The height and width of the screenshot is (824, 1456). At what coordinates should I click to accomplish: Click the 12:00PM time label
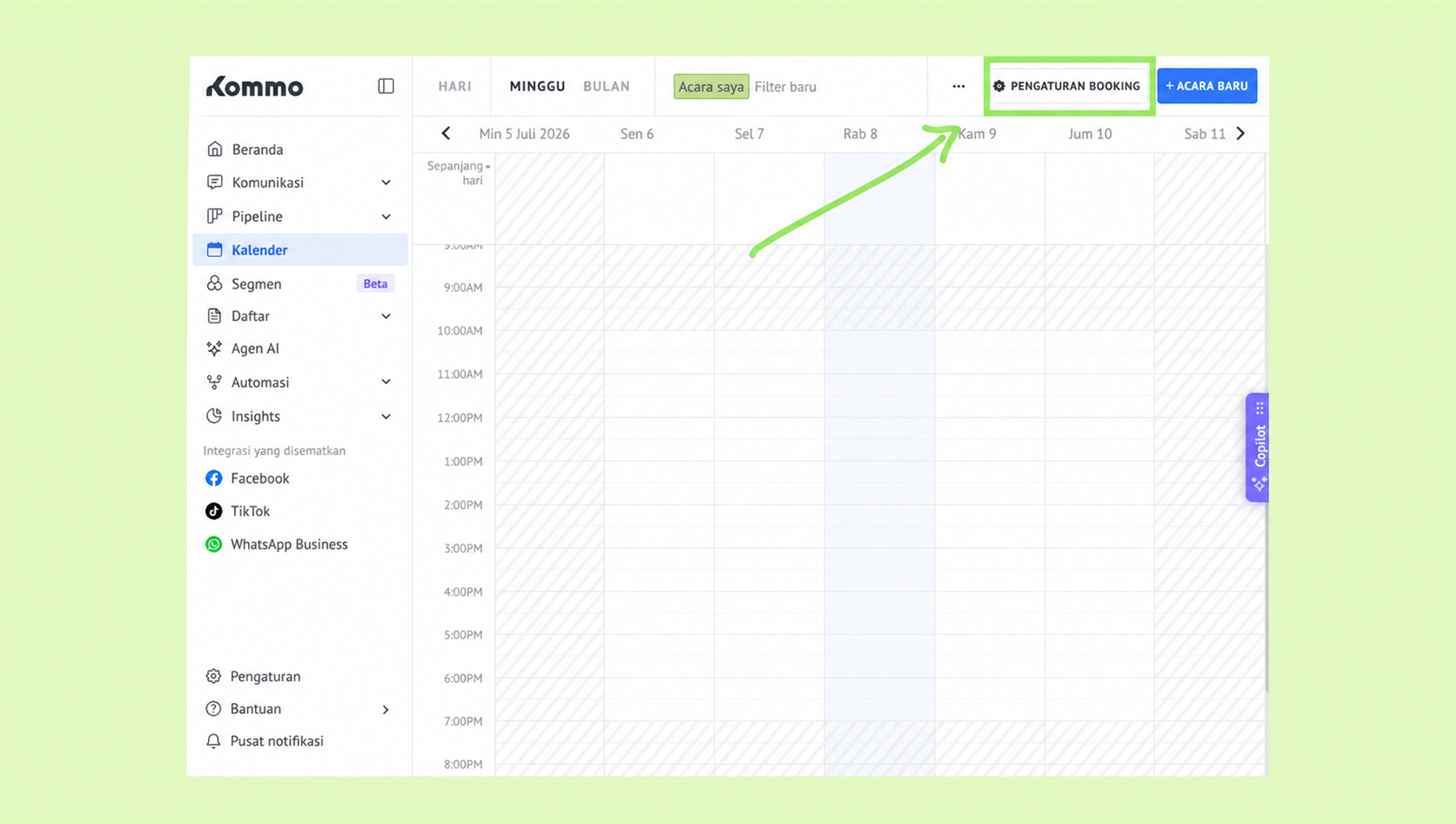click(x=460, y=418)
